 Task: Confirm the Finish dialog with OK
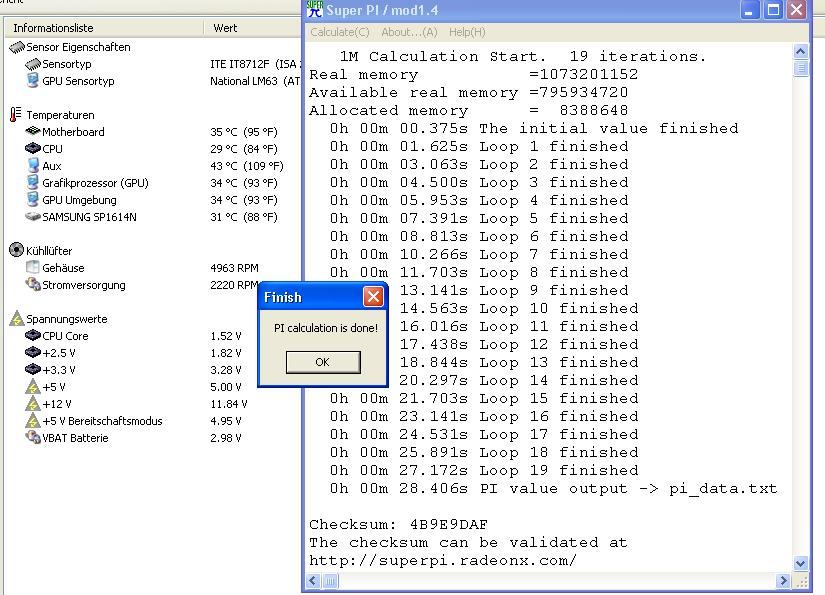click(323, 362)
